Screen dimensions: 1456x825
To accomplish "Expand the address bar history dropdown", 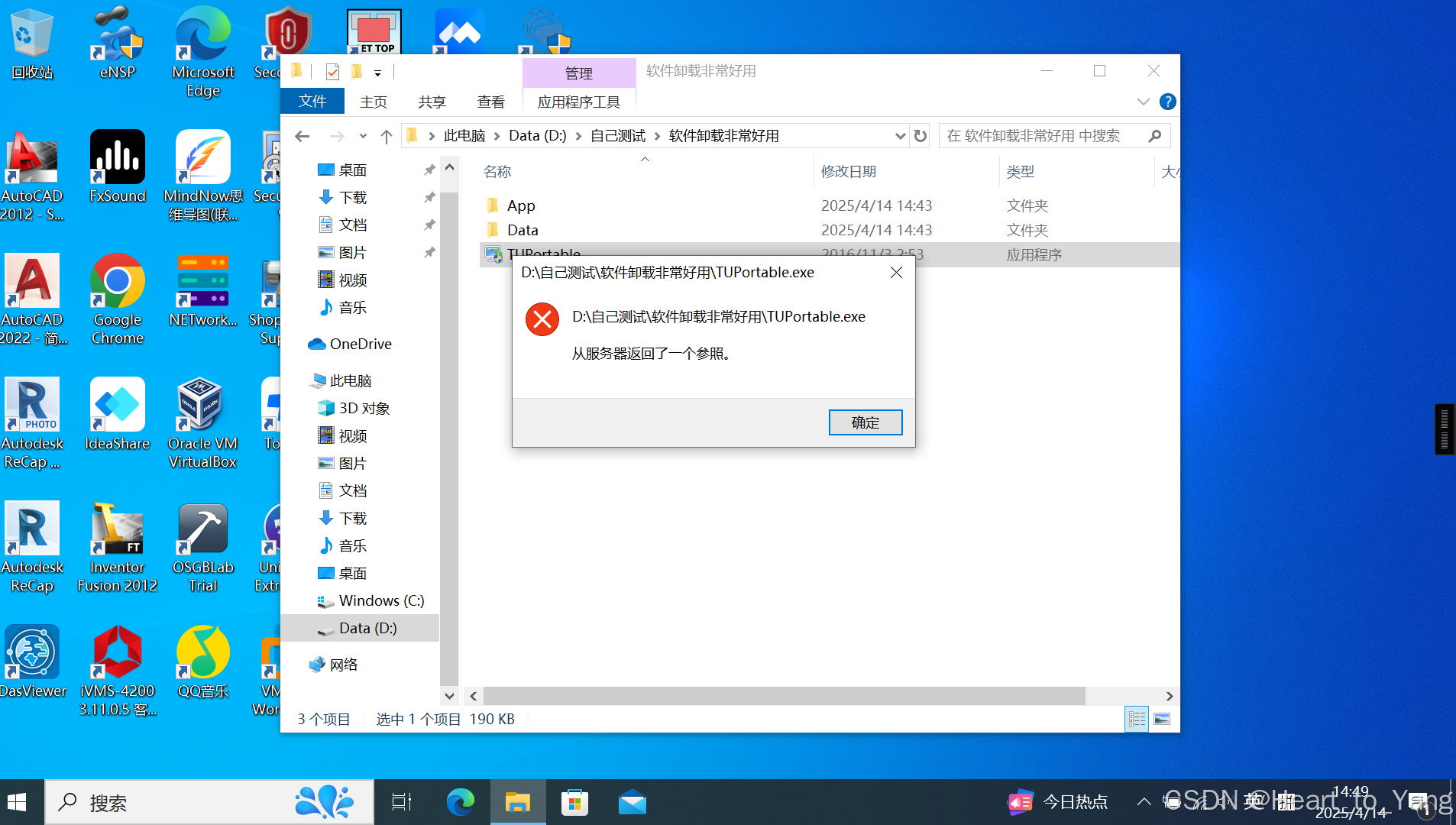I will coord(900,136).
